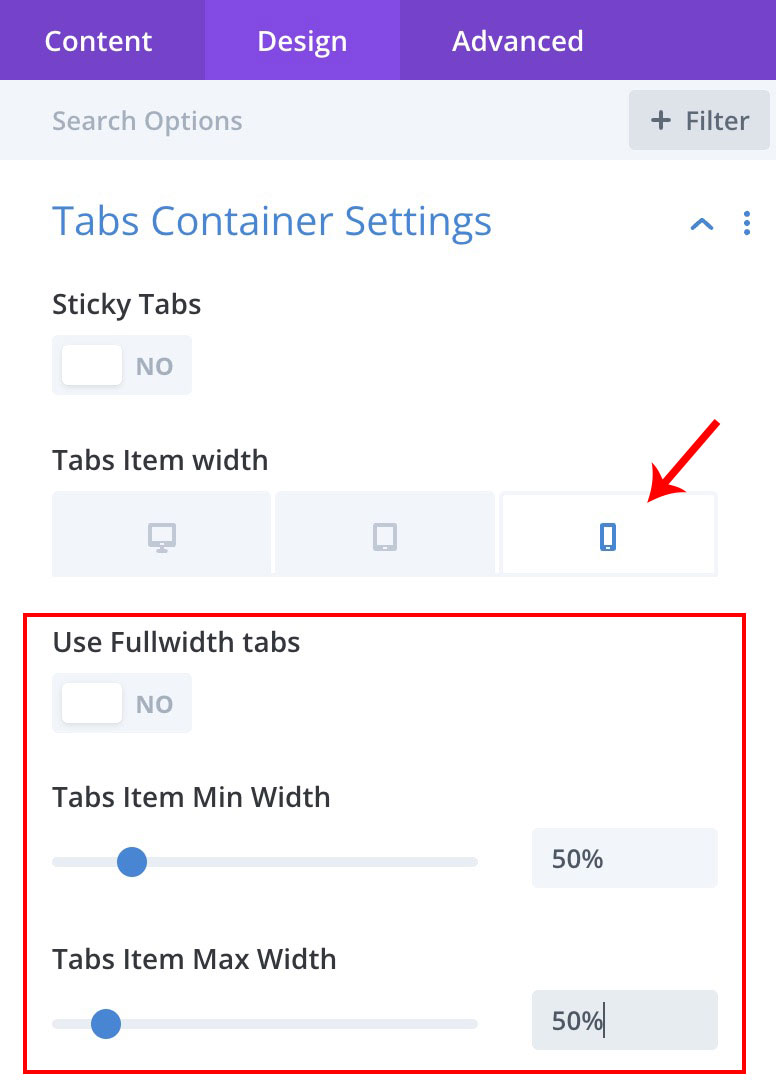776x1084 pixels.
Task: Switch to the Content tab
Action: pyautogui.click(x=99, y=41)
